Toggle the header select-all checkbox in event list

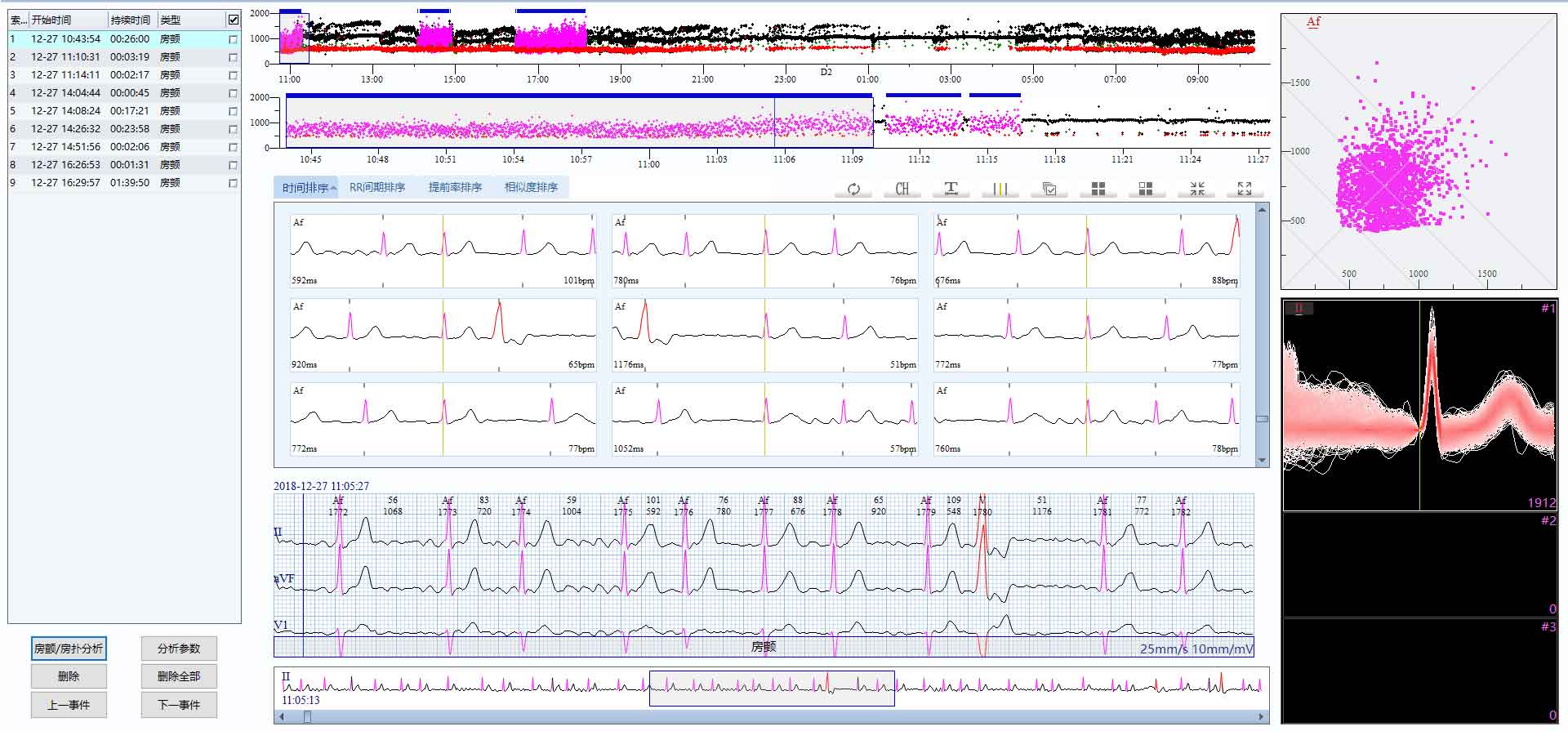click(x=233, y=20)
